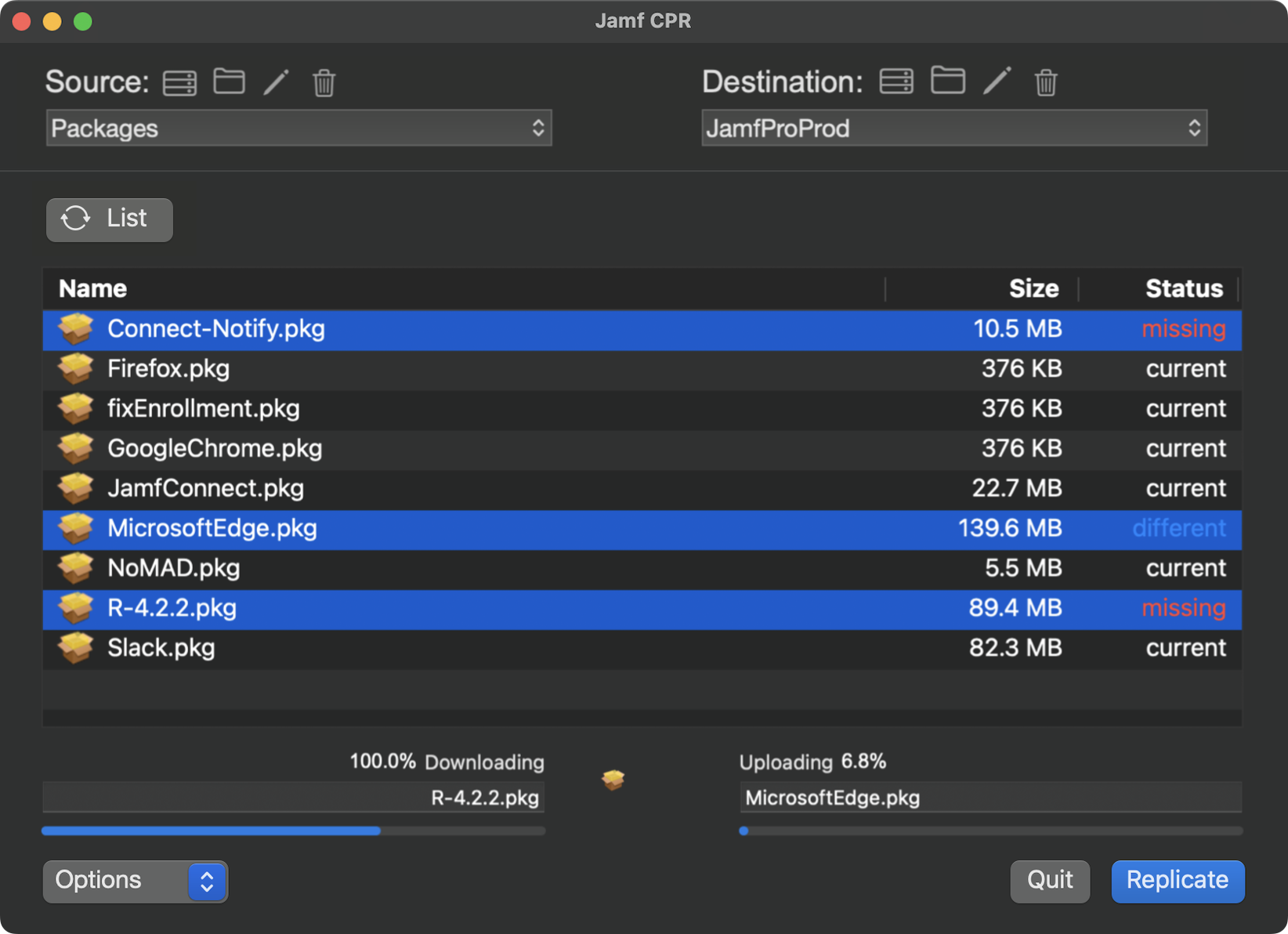
Task: Add a Source server distribution point icon
Action: point(179,82)
